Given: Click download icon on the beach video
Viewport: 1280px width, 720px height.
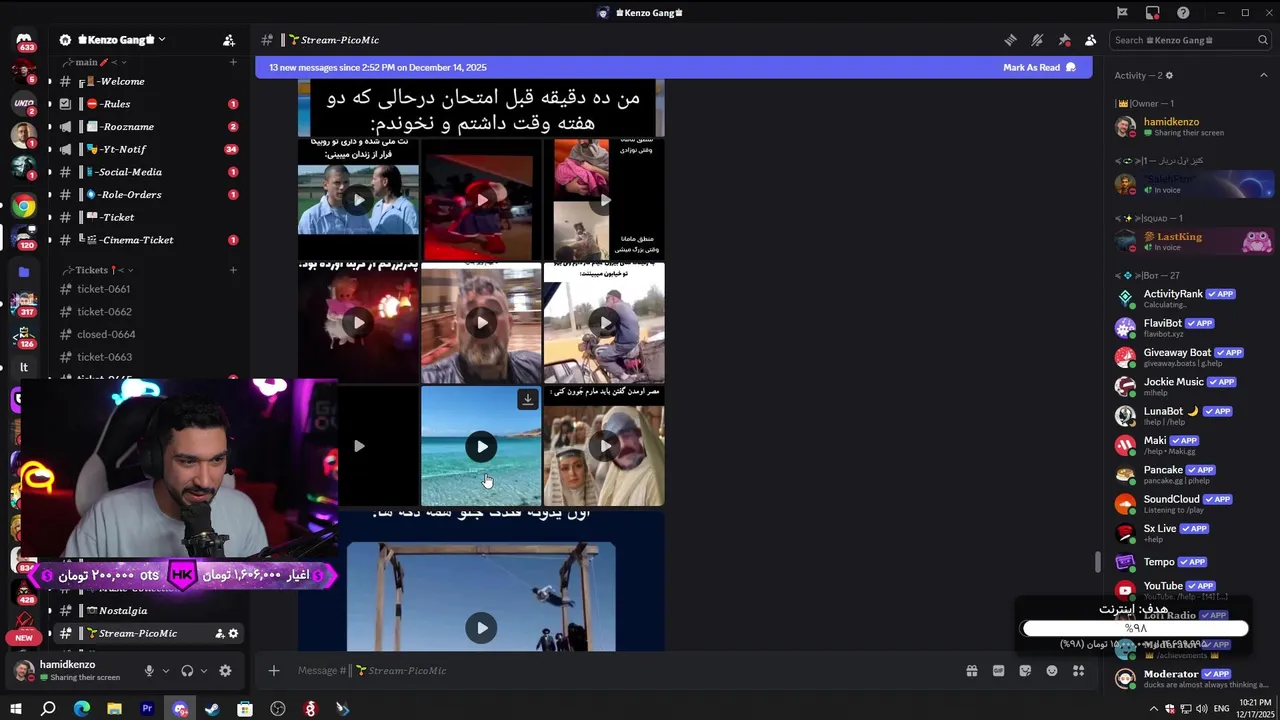Looking at the screenshot, I should pos(528,400).
